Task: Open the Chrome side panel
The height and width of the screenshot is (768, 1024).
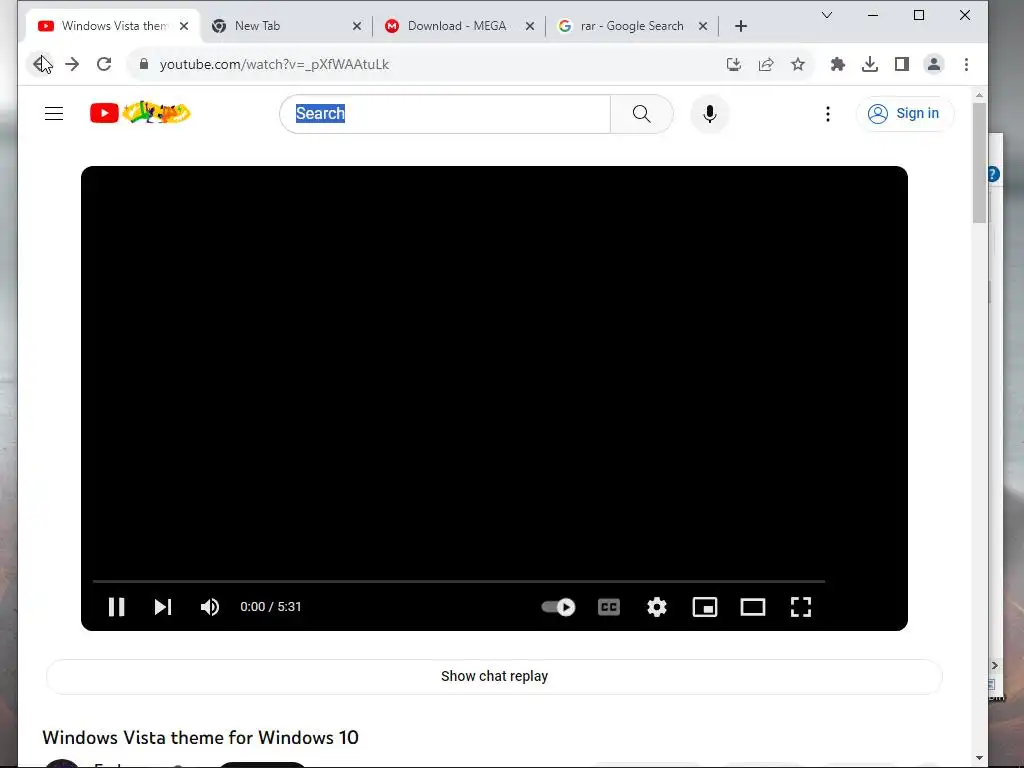Action: pos(902,64)
